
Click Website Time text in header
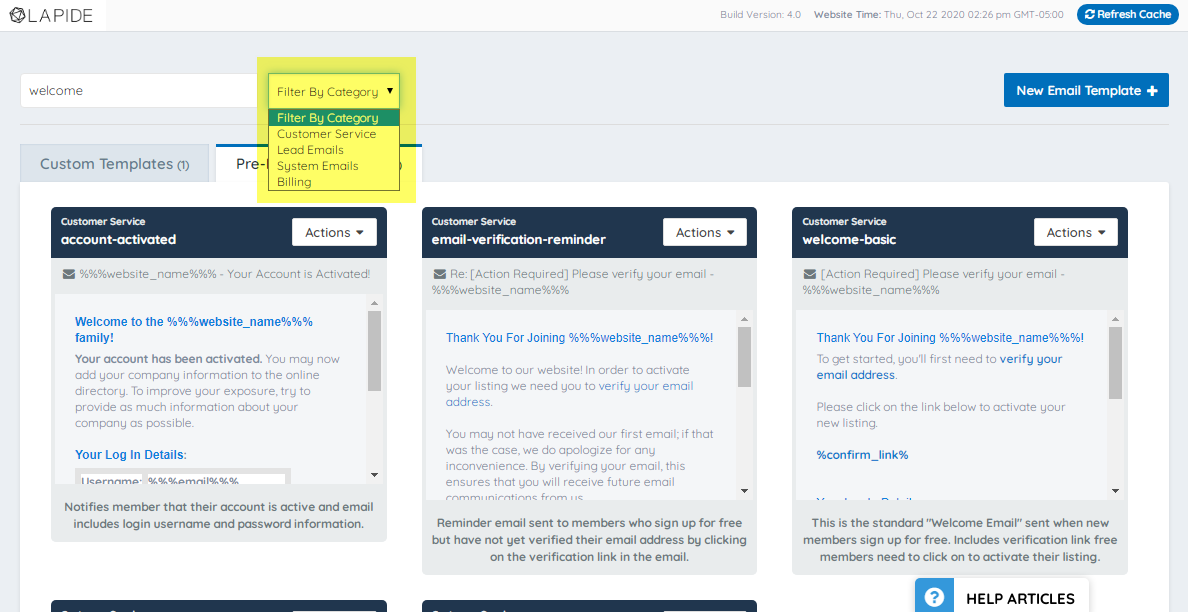(x=939, y=14)
